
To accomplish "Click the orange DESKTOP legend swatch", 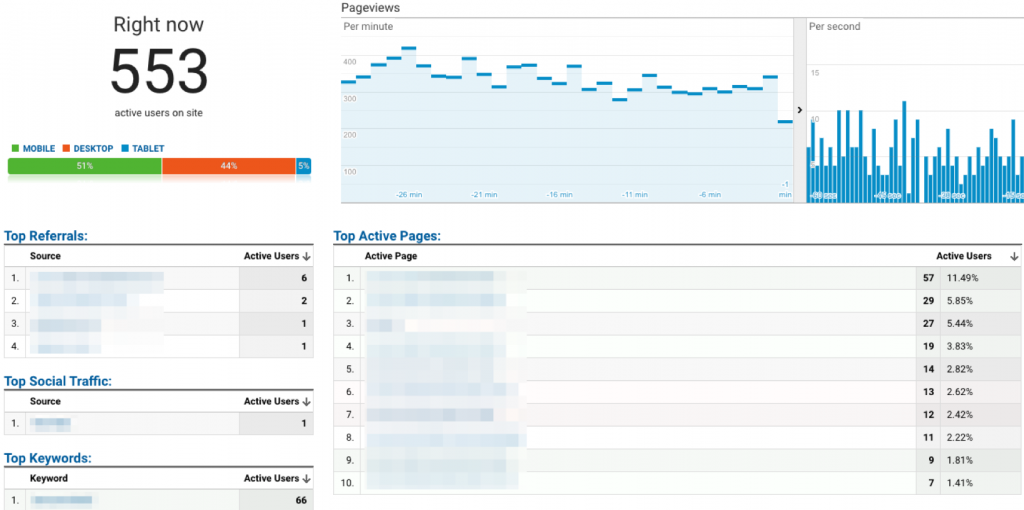I will click(67, 149).
